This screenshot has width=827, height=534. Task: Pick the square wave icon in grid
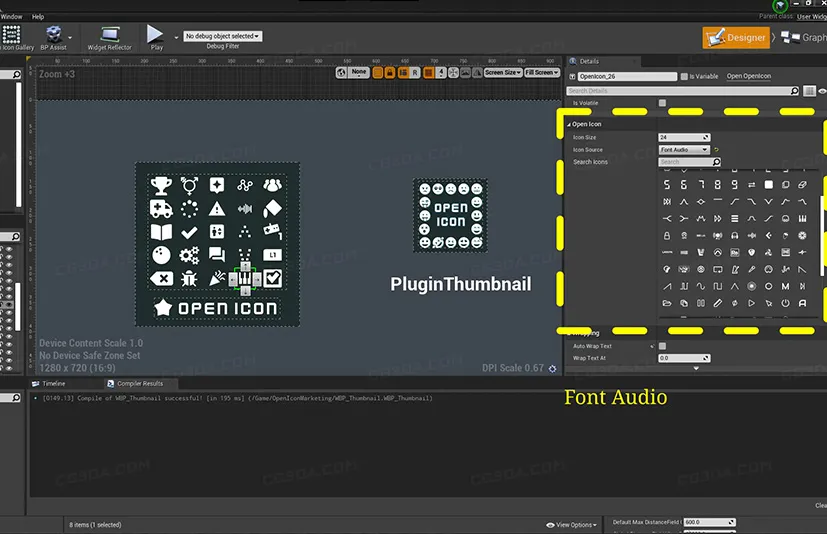coord(718,286)
